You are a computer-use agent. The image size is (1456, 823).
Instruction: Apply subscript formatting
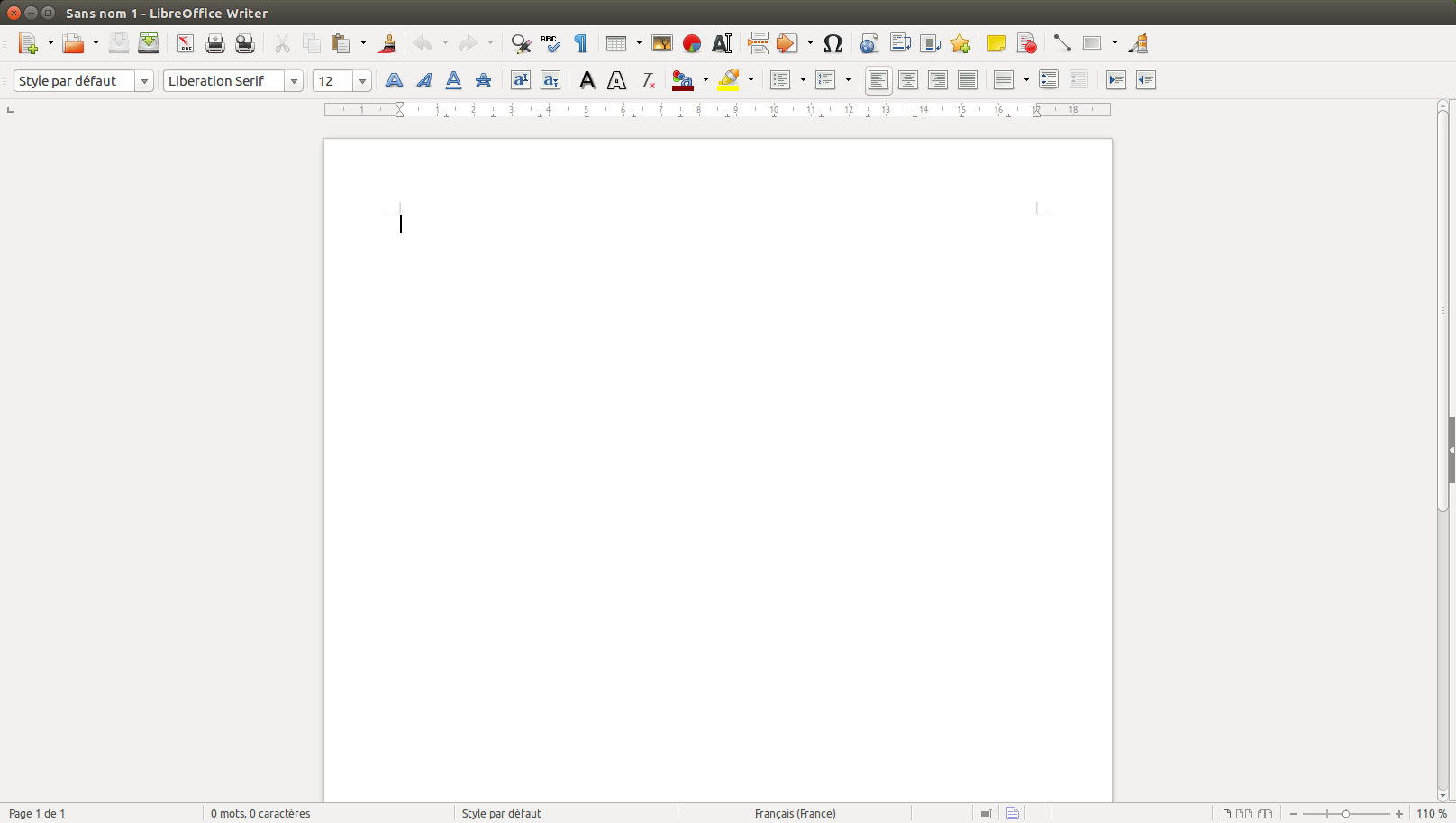pyautogui.click(x=551, y=80)
